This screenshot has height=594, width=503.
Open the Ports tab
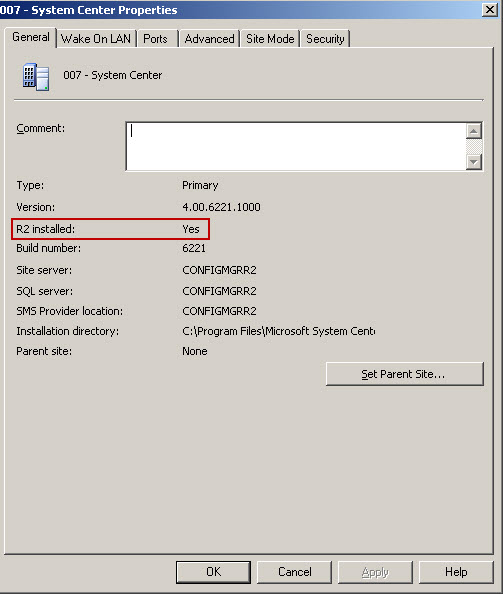coord(156,39)
